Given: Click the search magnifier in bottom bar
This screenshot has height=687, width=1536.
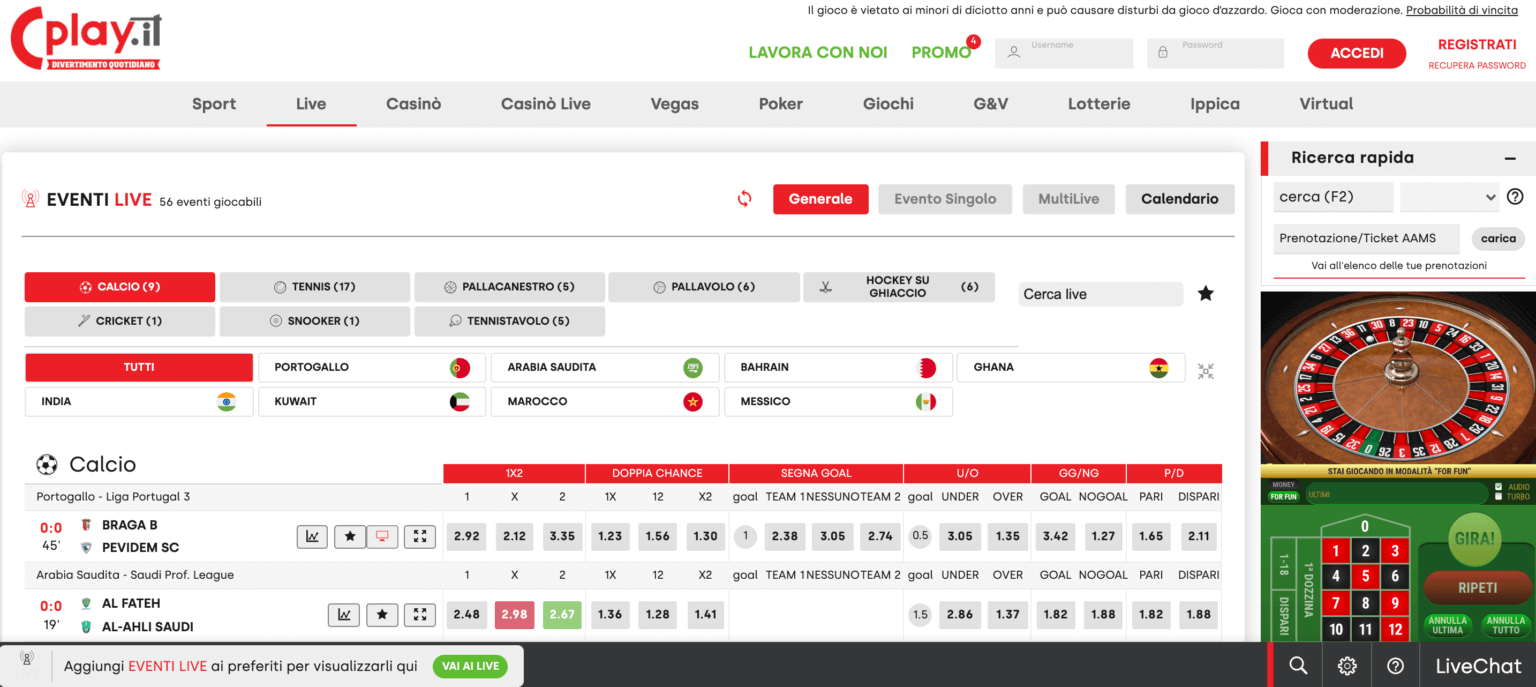Looking at the screenshot, I should (1298, 666).
